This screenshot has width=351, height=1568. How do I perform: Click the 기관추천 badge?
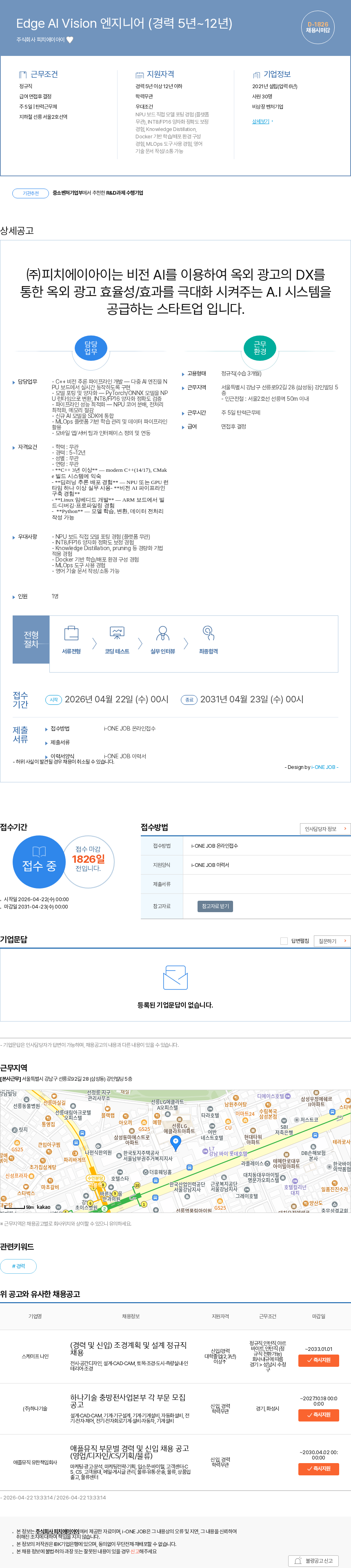(31, 193)
